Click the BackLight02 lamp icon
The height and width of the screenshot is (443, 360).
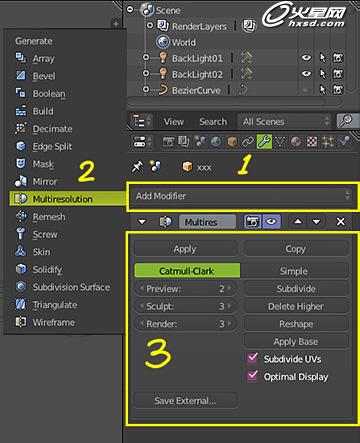coord(163,73)
